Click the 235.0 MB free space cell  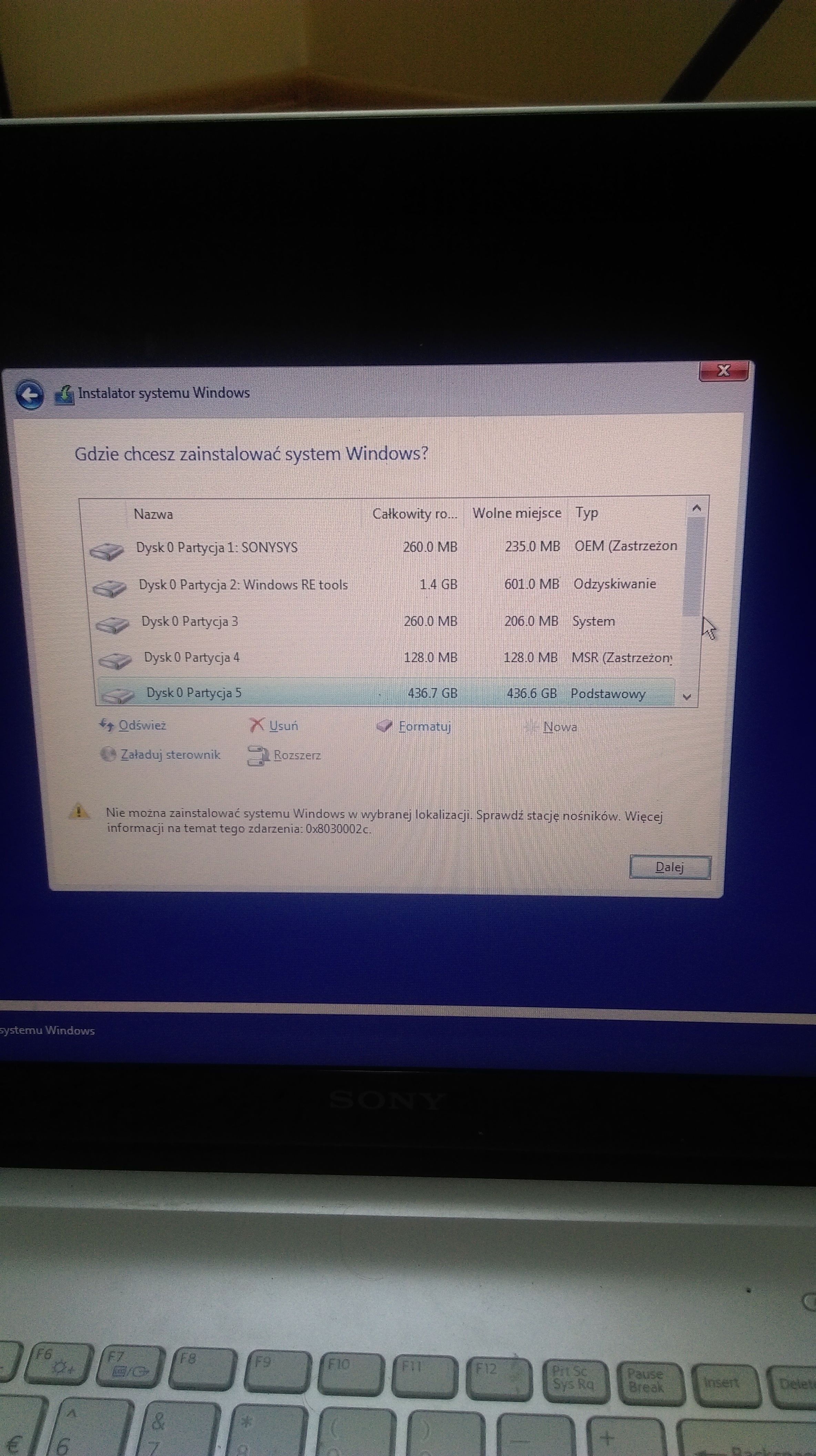coord(533,547)
